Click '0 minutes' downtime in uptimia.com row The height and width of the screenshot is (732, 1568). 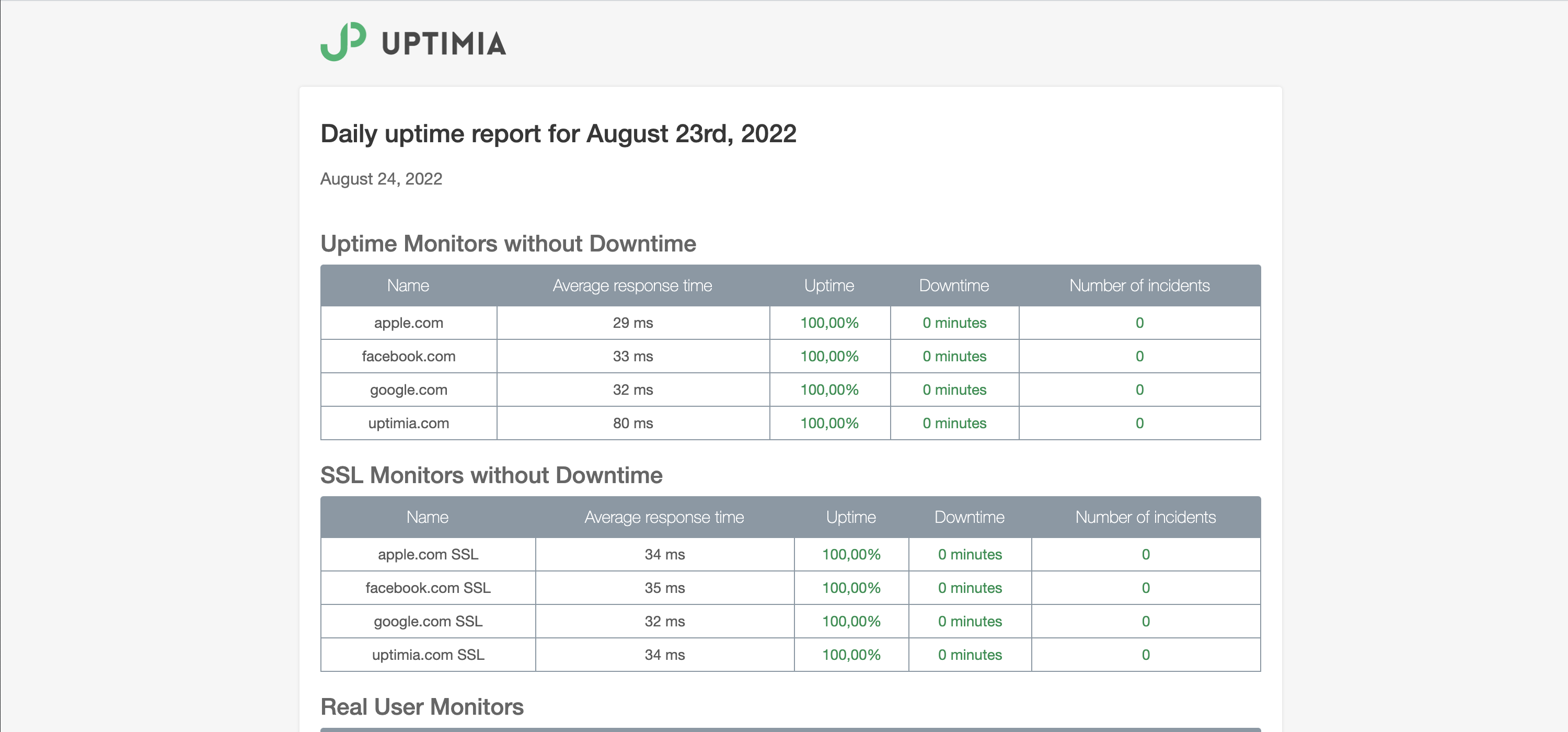click(x=954, y=423)
